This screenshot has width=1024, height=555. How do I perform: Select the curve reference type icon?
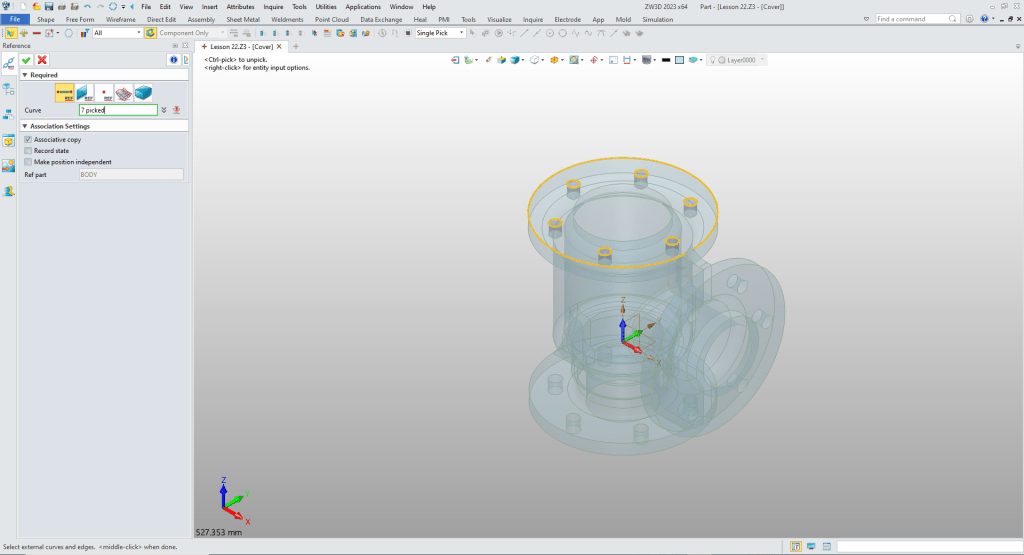[x=65, y=93]
